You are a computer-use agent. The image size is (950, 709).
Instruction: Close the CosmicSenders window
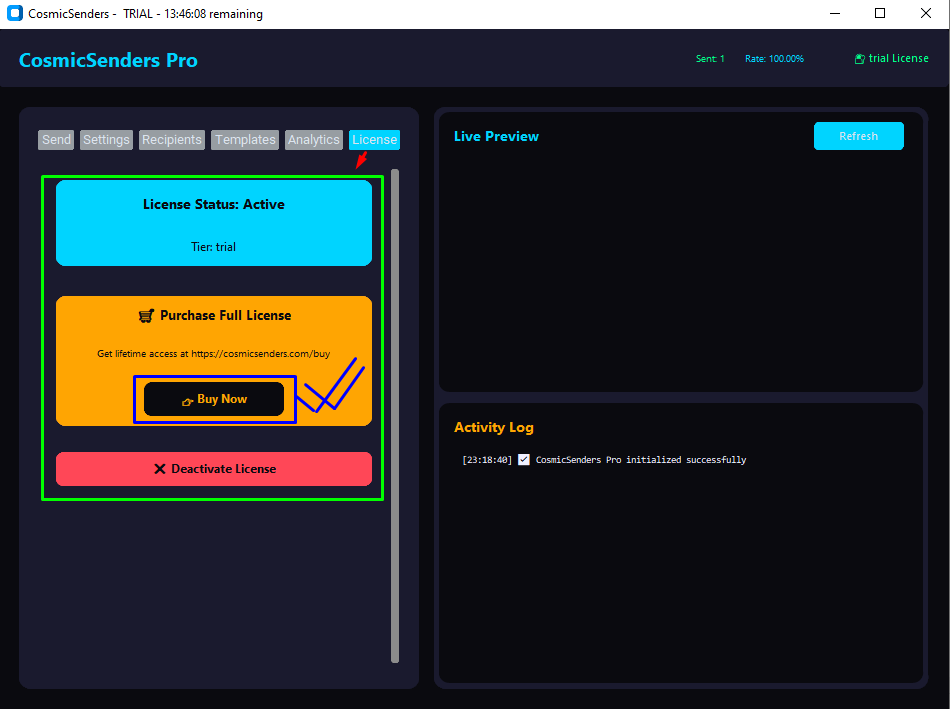pos(926,13)
